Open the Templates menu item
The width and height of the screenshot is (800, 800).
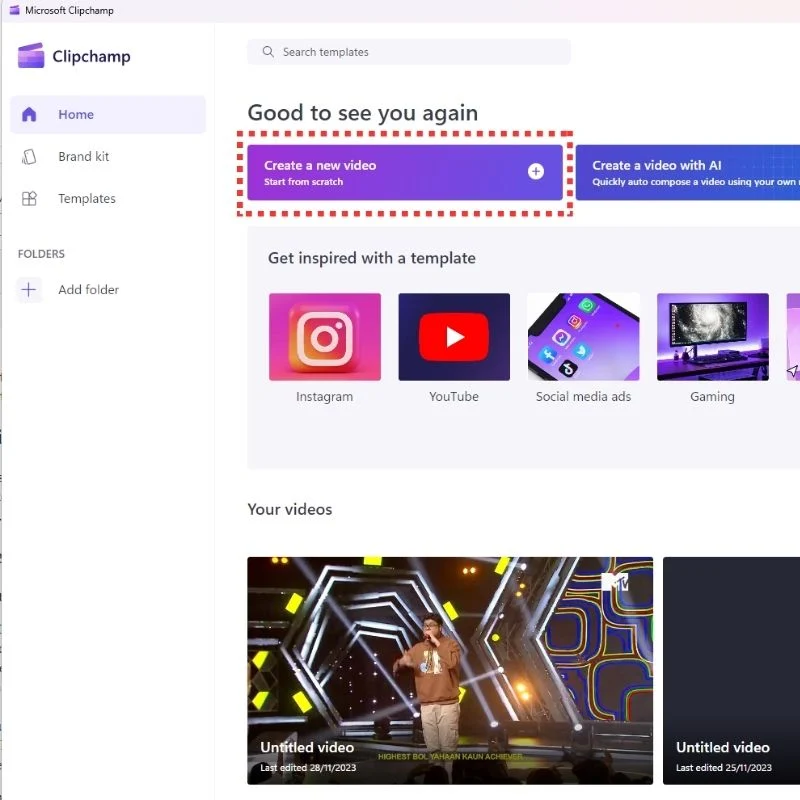click(108, 198)
